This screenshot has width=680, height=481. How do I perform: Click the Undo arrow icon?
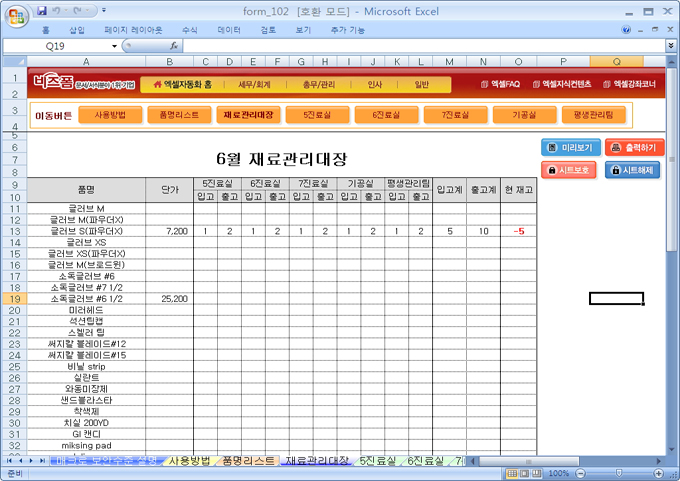coord(58,10)
